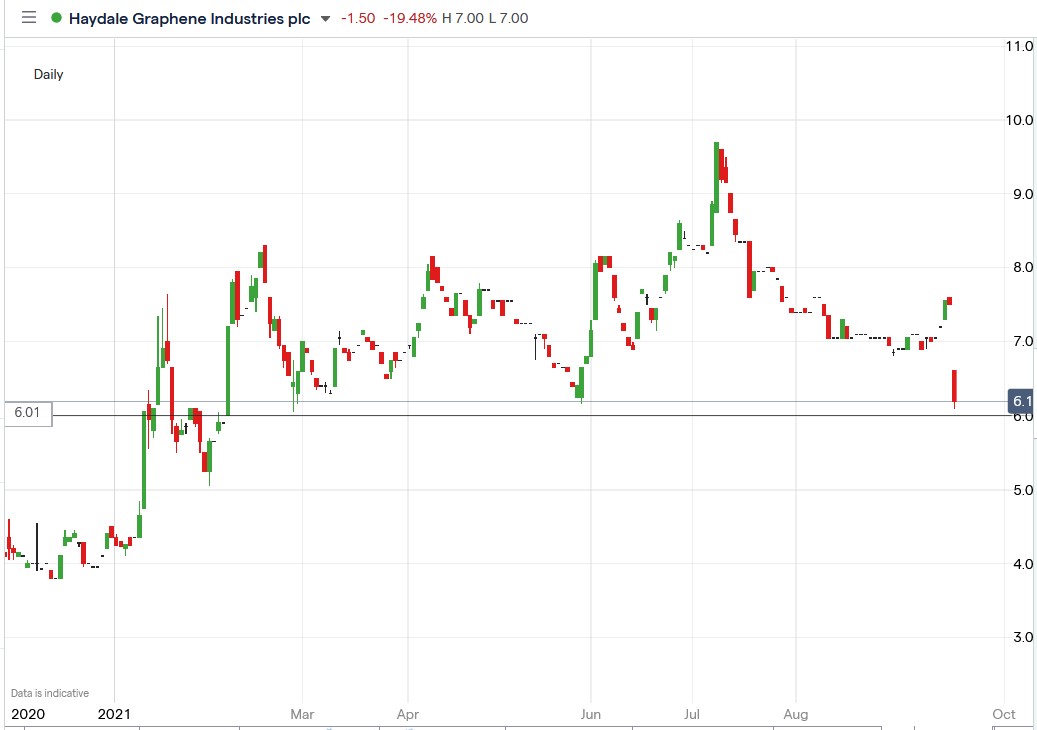
Task: Click the Jun time axis label
Action: [x=591, y=714]
